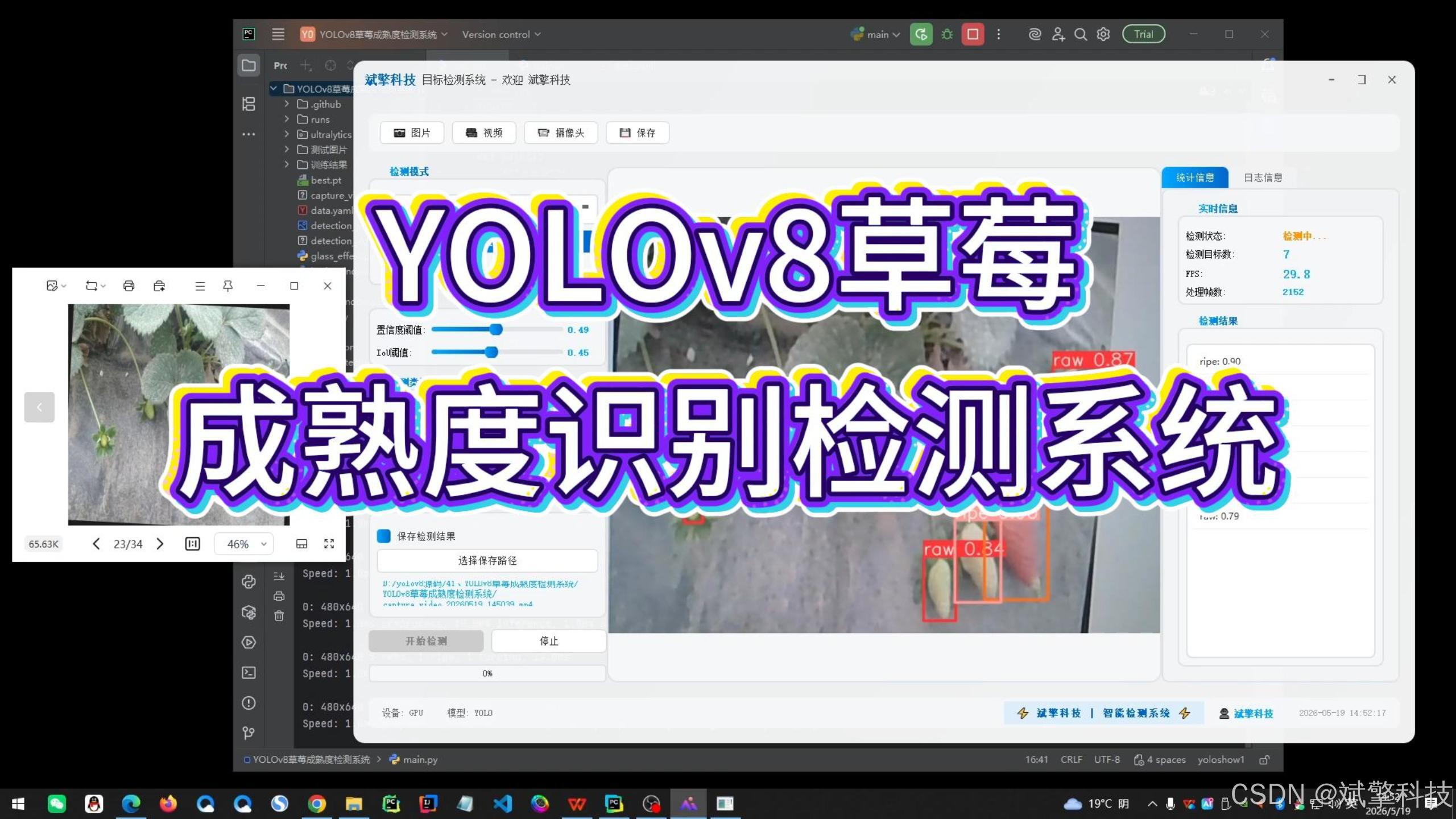Click the 停止 stop detection button
1456x819 pixels.
click(x=549, y=641)
